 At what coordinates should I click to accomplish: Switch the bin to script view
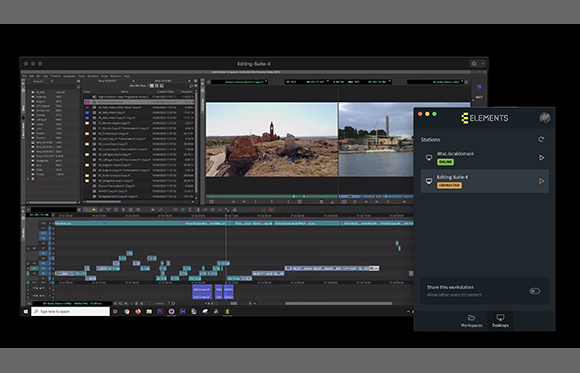[x=162, y=85]
